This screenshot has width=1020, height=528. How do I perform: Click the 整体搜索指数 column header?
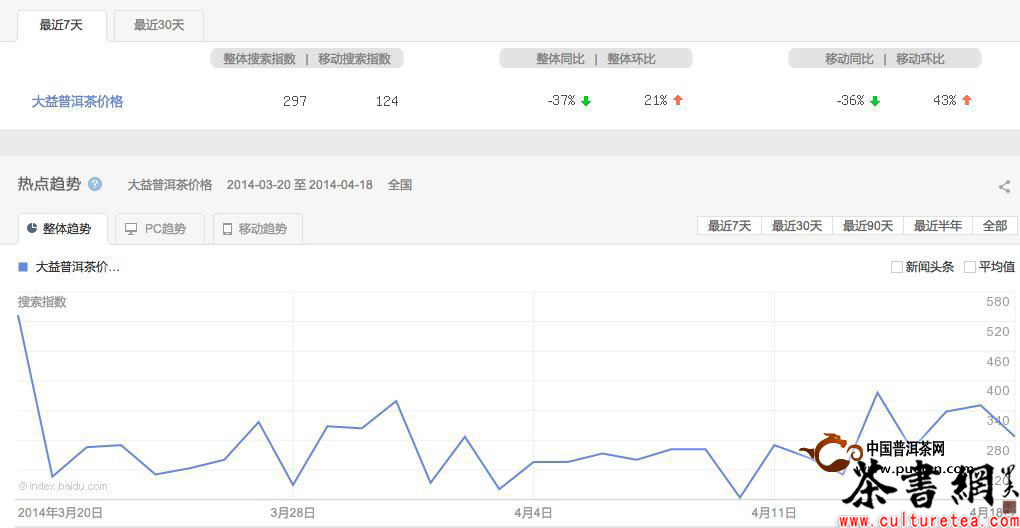(260, 59)
